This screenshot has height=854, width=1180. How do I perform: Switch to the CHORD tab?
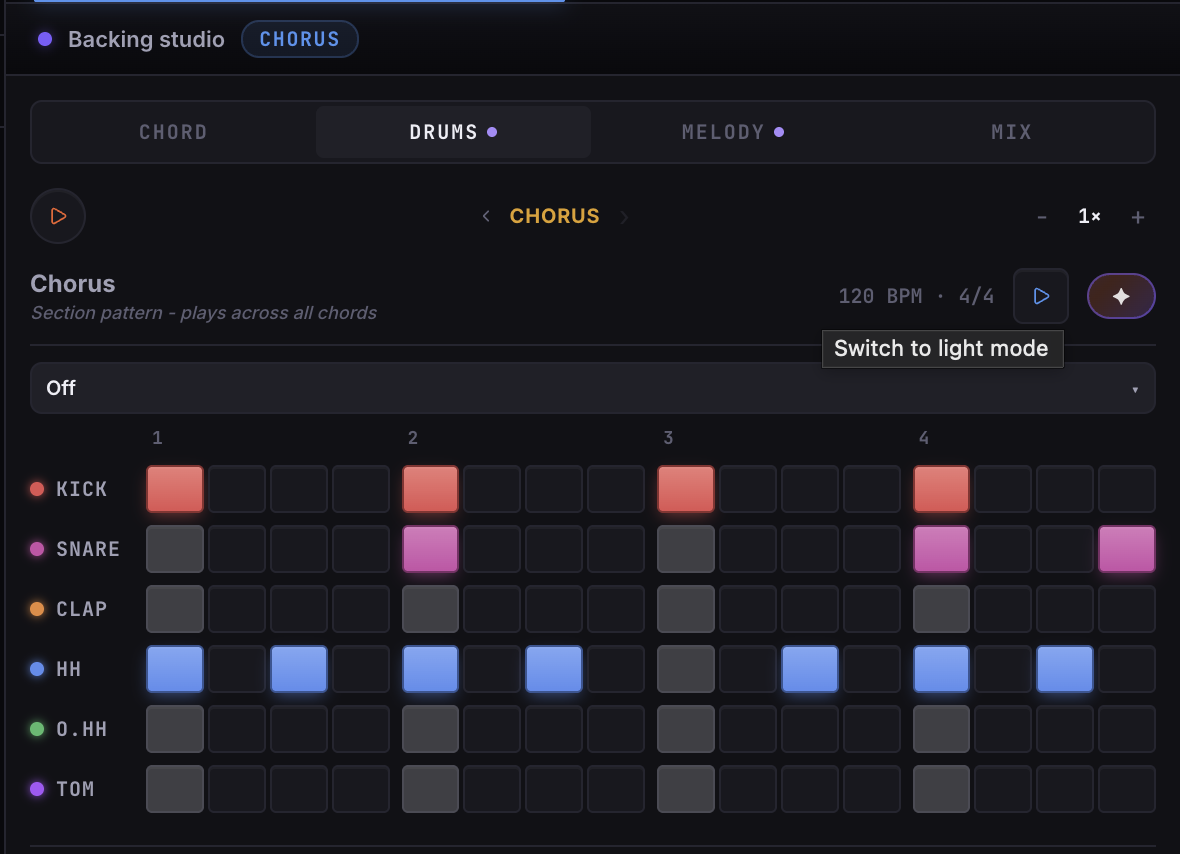point(173,132)
